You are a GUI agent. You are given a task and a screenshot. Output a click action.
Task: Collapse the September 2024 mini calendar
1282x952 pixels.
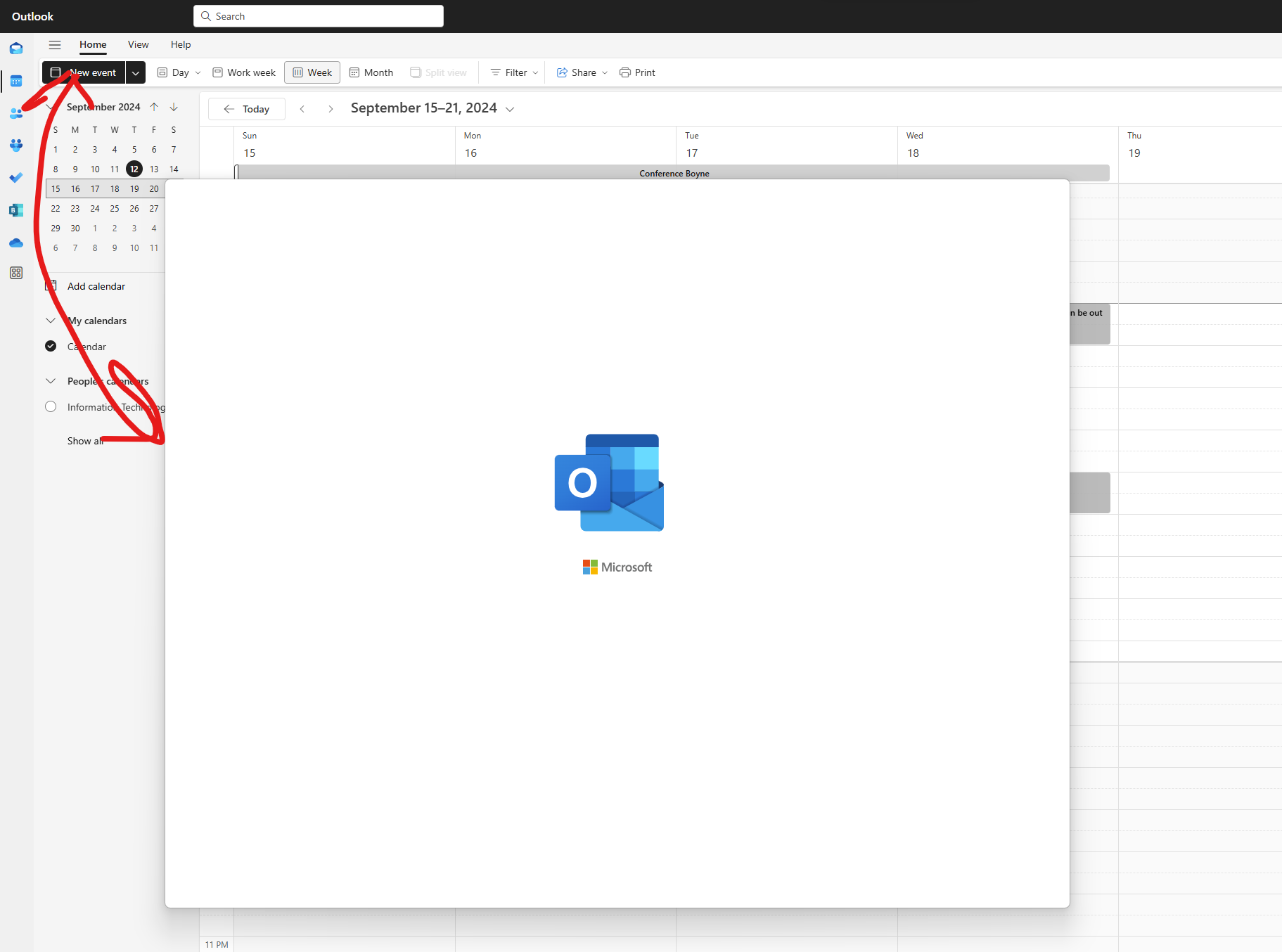(51, 107)
